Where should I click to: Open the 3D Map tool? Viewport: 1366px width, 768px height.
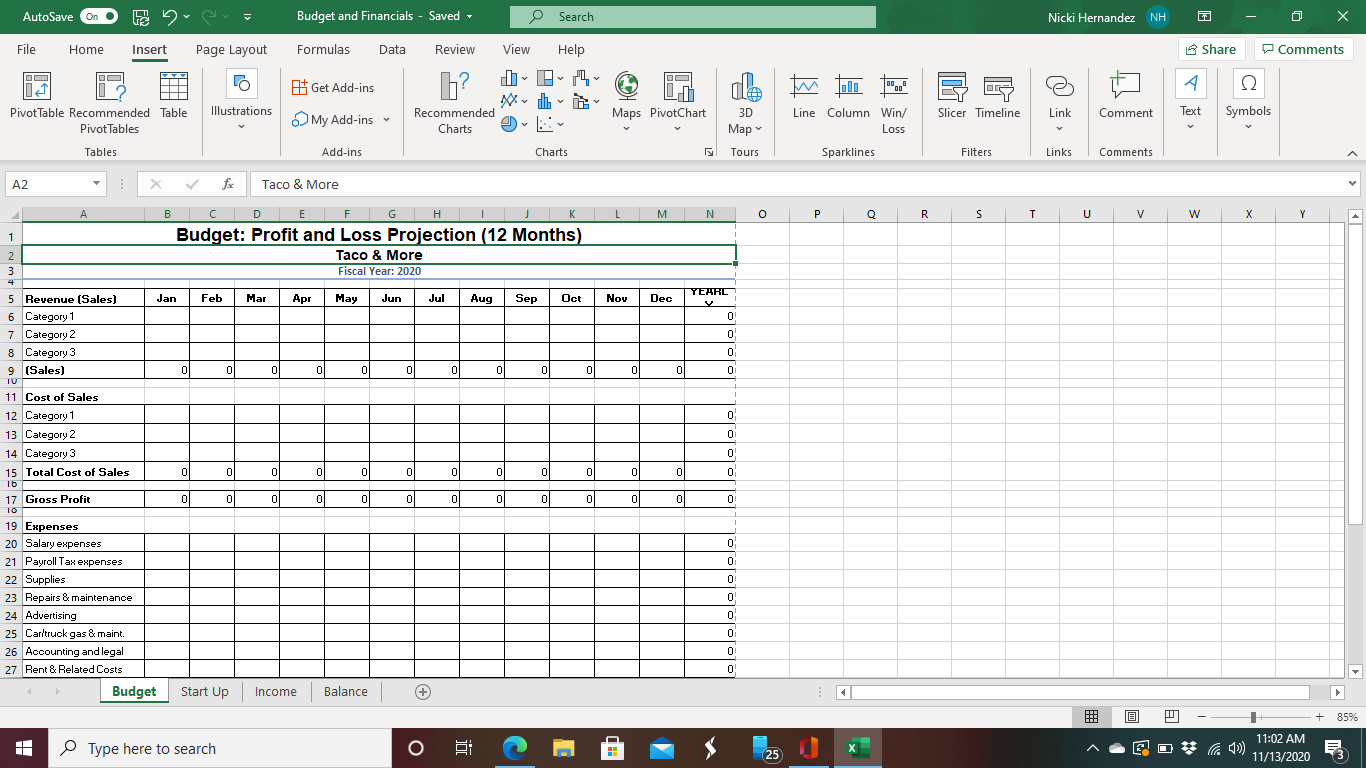click(x=745, y=103)
